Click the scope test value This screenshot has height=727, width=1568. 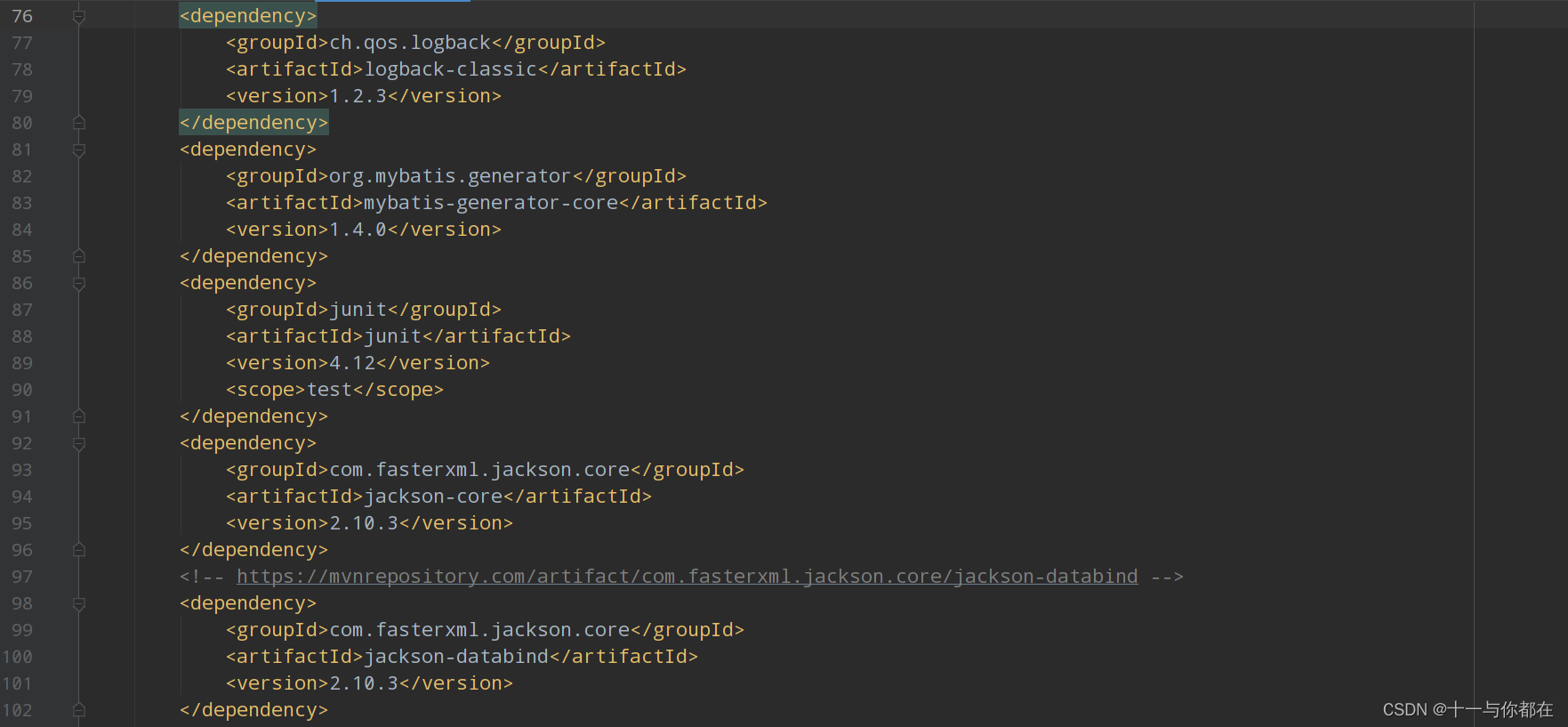pyautogui.click(x=330, y=390)
